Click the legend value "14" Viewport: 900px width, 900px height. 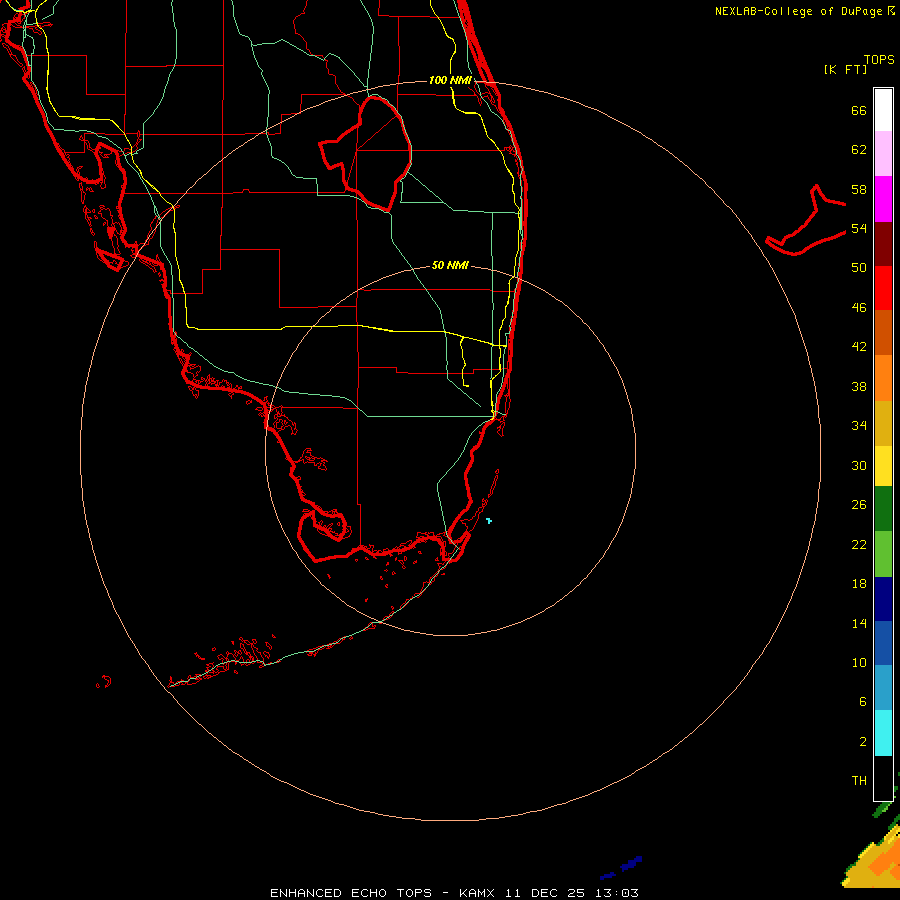point(859,623)
